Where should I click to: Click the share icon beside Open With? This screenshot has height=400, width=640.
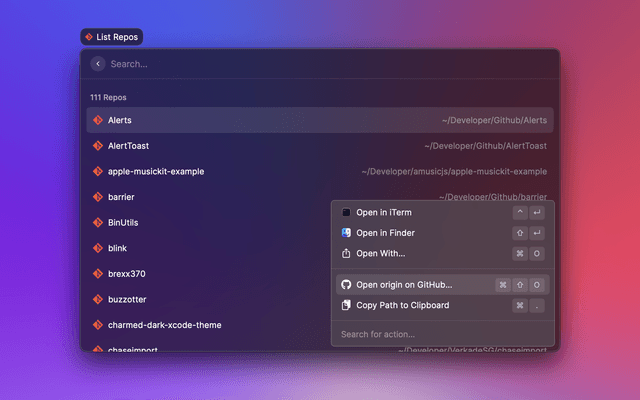346,253
